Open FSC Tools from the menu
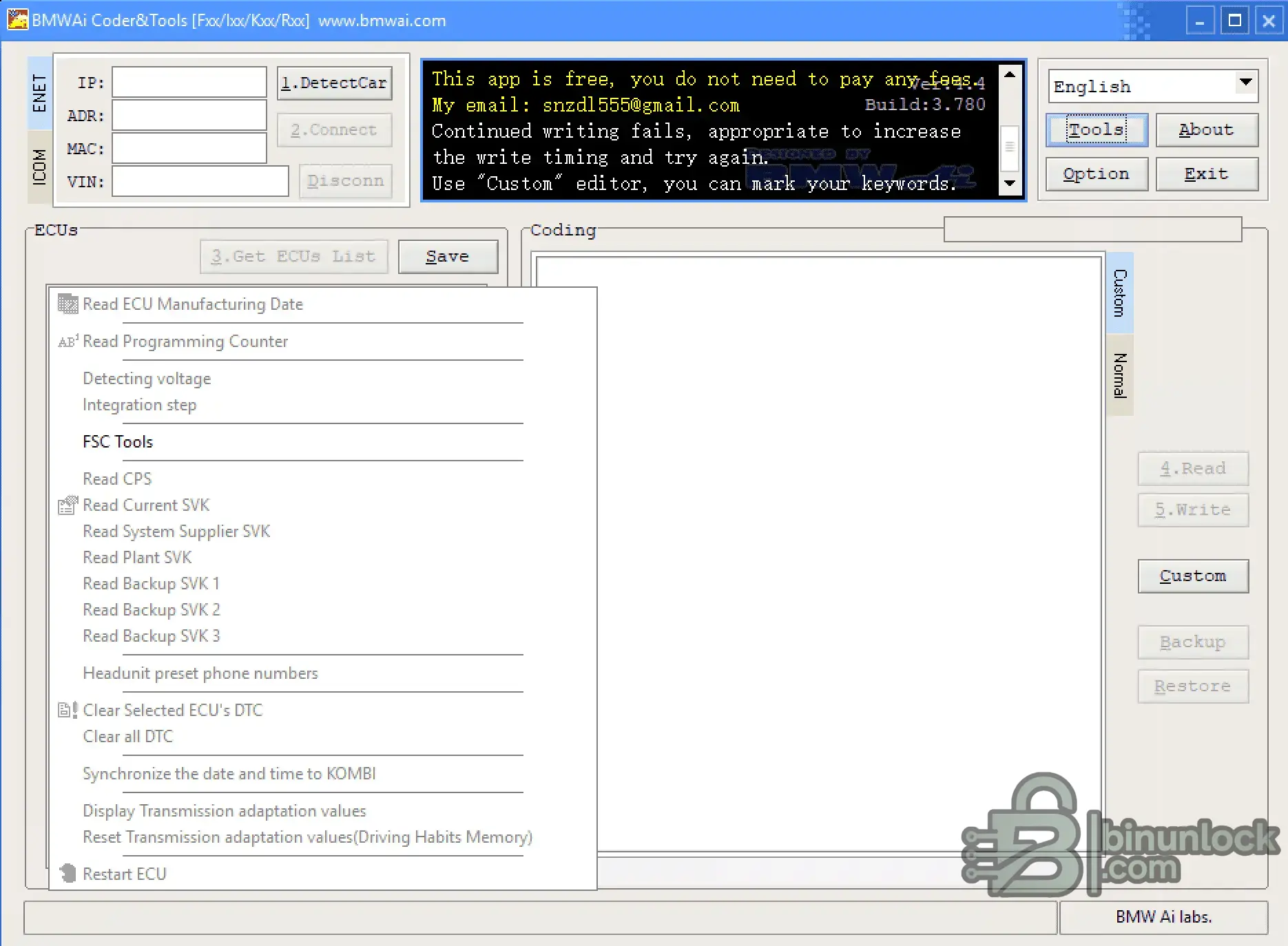The image size is (1288, 946). click(118, 442)
